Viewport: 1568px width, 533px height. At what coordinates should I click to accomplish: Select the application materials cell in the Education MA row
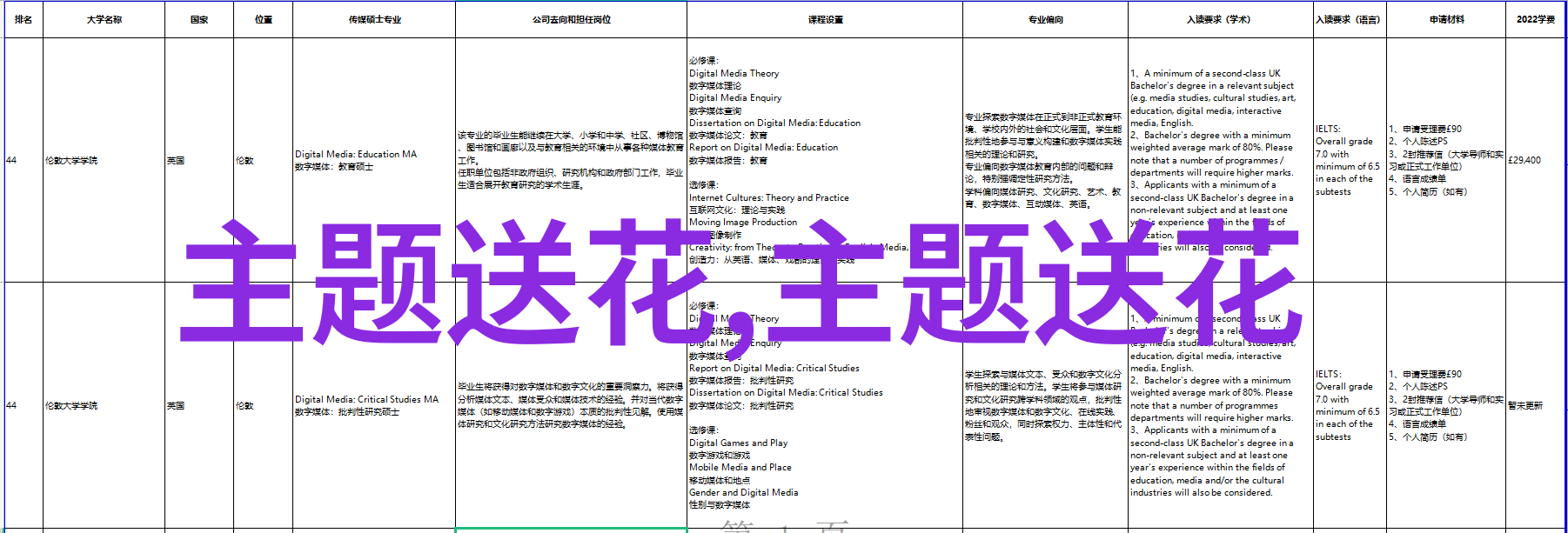pos(1446,160)
